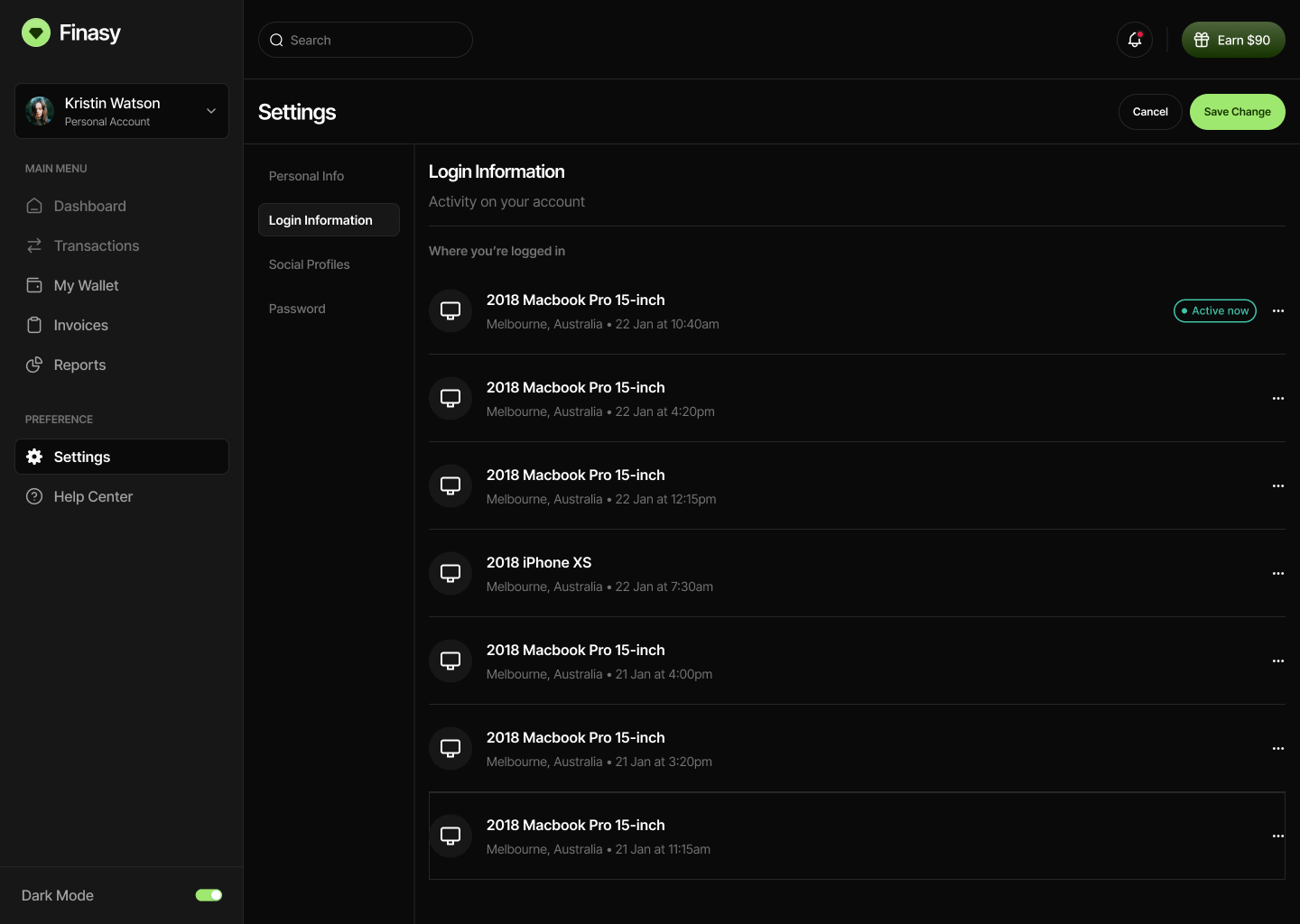The height and width of the screenshot is (924, 1300).
Task: Click the Reports pie chart icon
Action: [x=34, y=365]
